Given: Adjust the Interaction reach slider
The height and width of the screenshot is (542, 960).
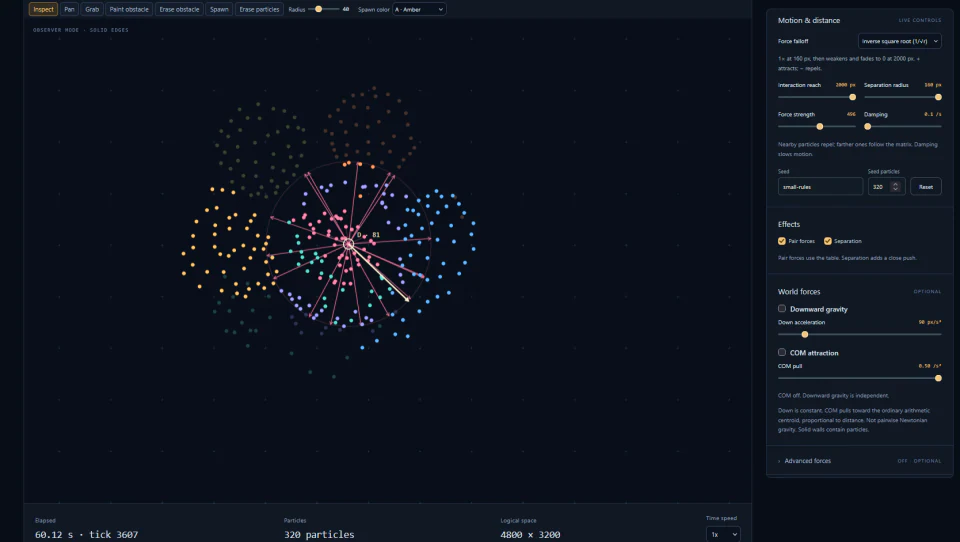Looking at the screenshot, I should click(816, 97).
